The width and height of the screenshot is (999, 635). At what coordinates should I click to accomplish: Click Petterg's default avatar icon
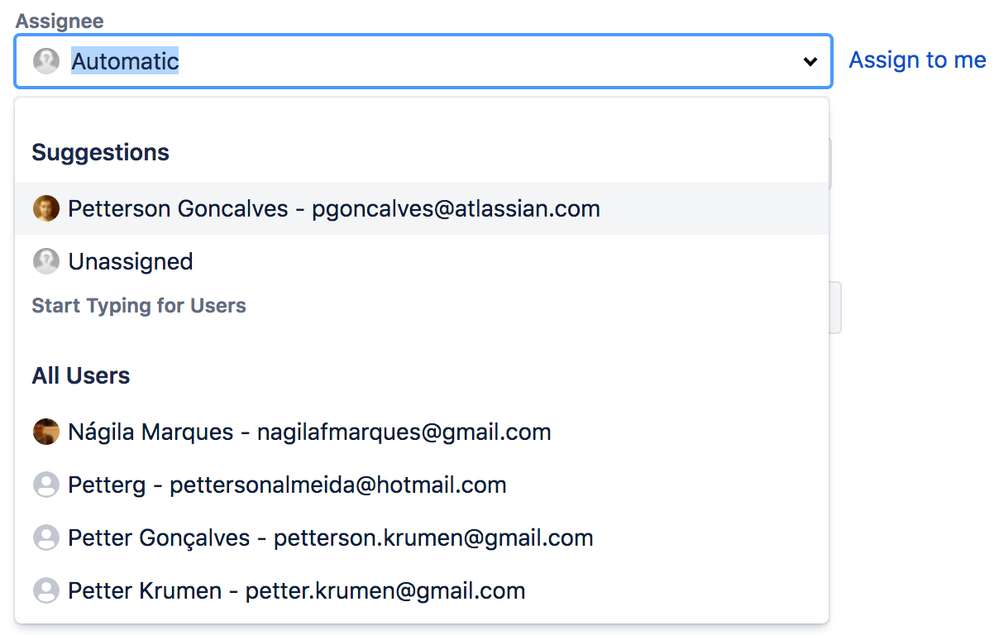pos(47,484)
